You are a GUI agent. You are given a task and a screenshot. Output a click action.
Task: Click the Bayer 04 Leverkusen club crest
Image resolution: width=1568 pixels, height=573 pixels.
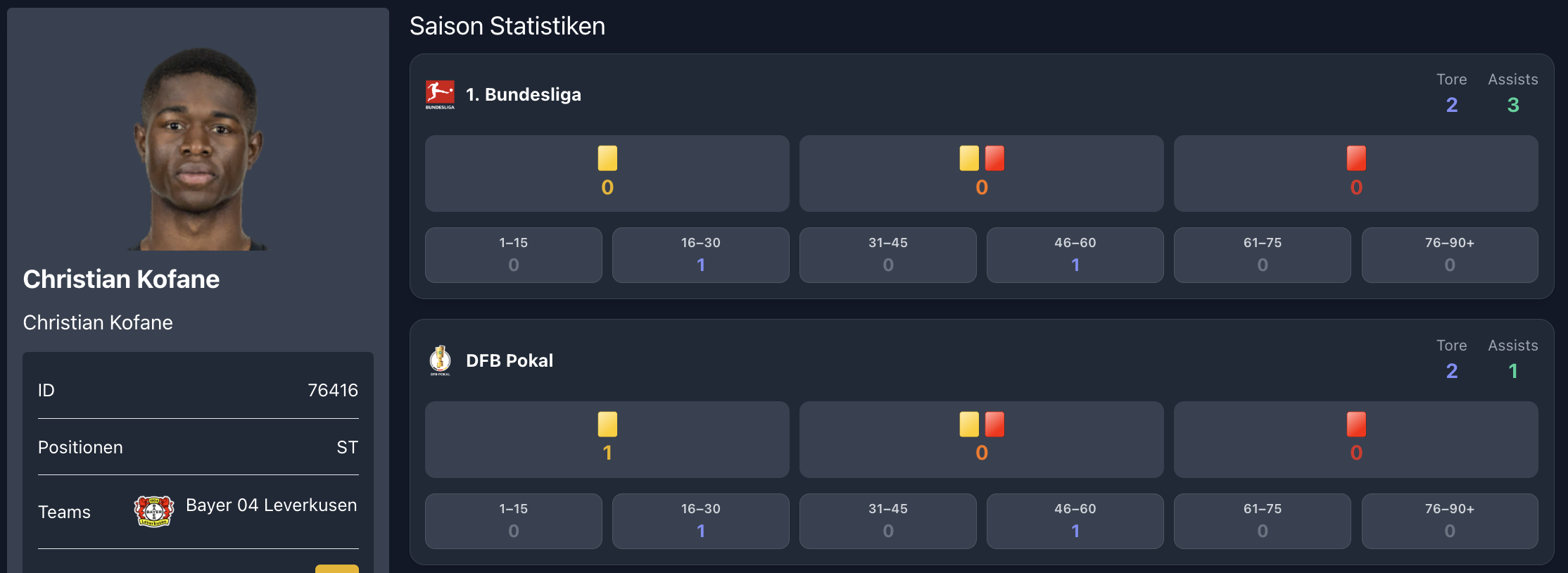(x=154, y=511)
